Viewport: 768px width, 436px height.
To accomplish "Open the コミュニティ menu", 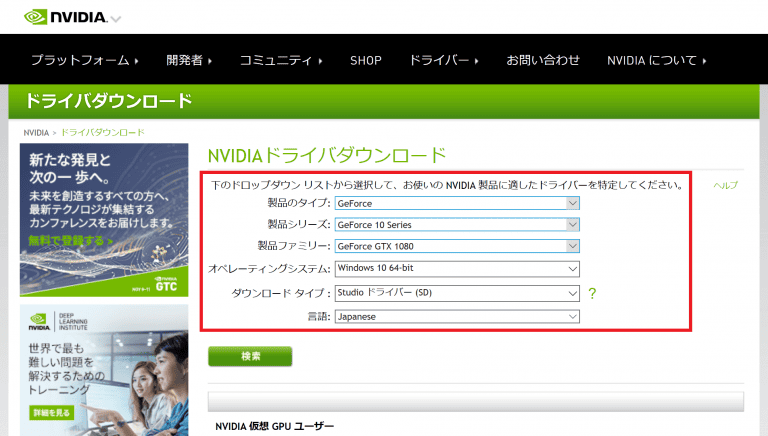I will pyautogui.click(x=281, y=60).
